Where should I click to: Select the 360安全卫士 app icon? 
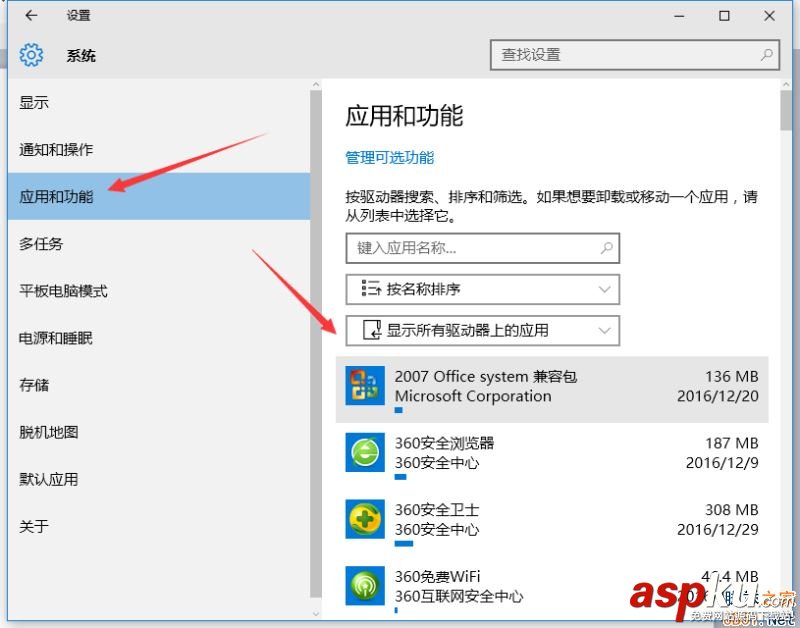coord(364,517)
